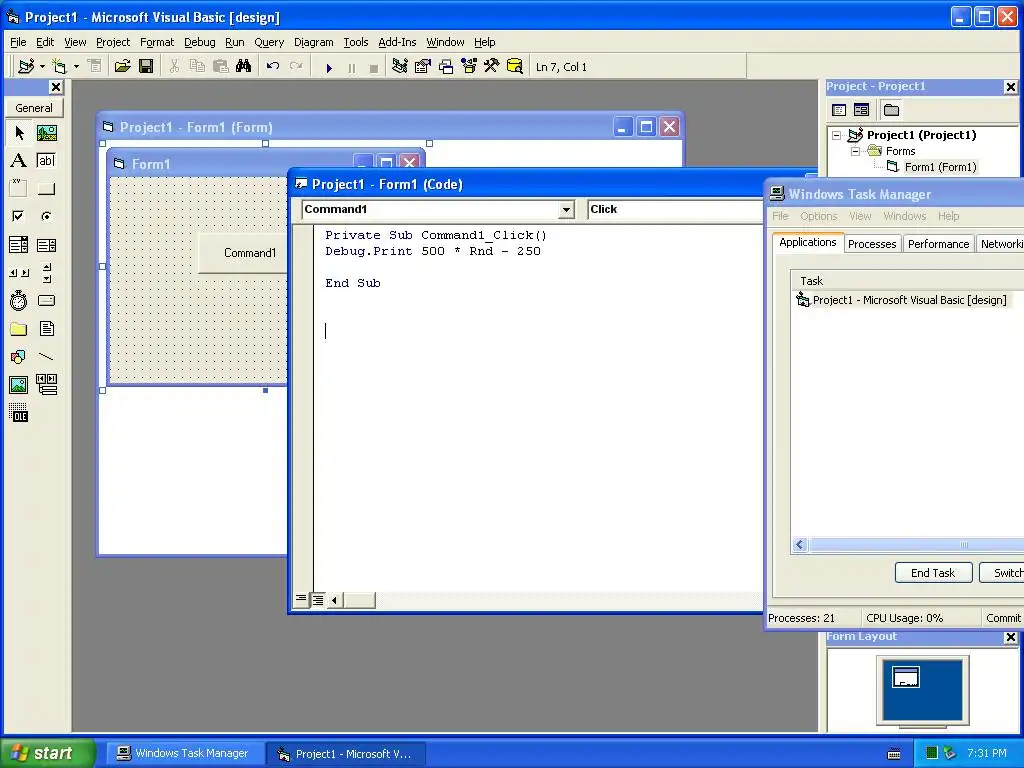Image resolution: width=1024 pixels, height=768 pixels.
Task: Select the Line control in the toolbox
Action: click(46, 357)
